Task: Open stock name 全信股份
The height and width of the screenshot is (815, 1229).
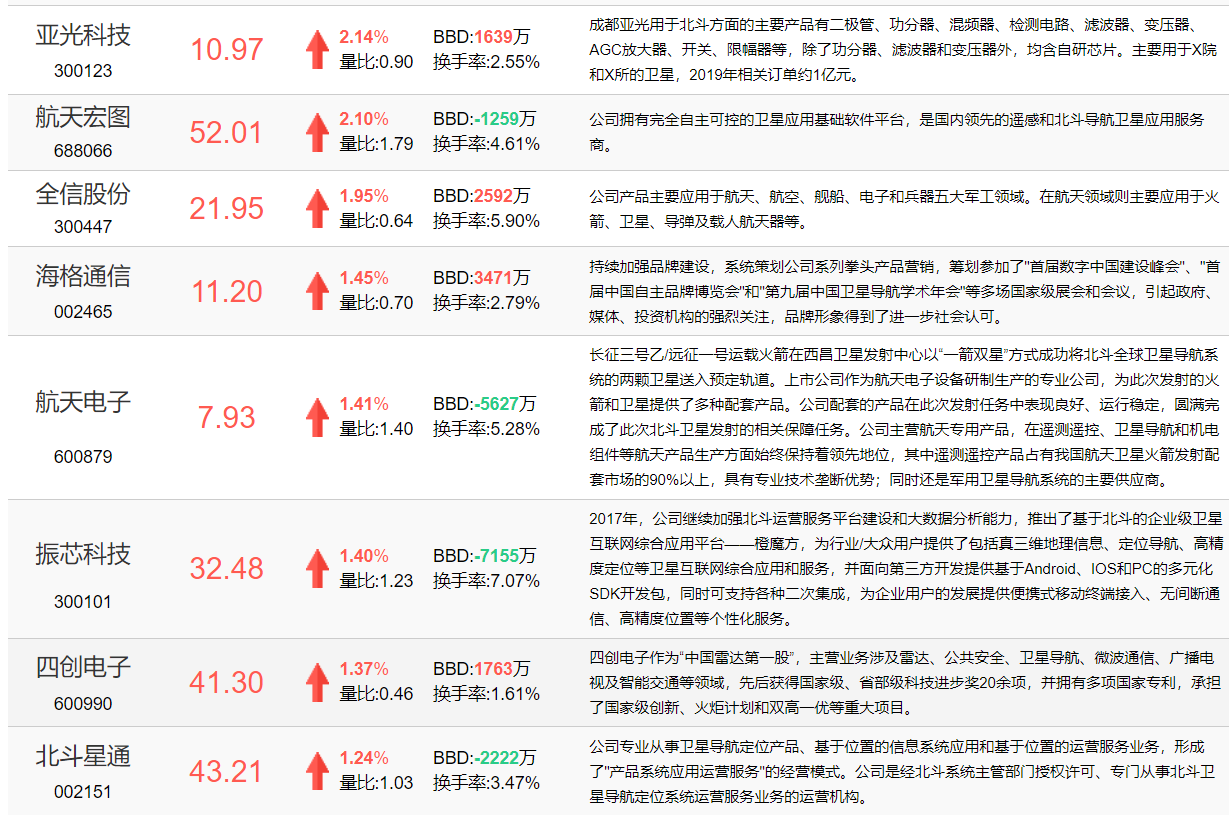Action: (x=83, y=194)
